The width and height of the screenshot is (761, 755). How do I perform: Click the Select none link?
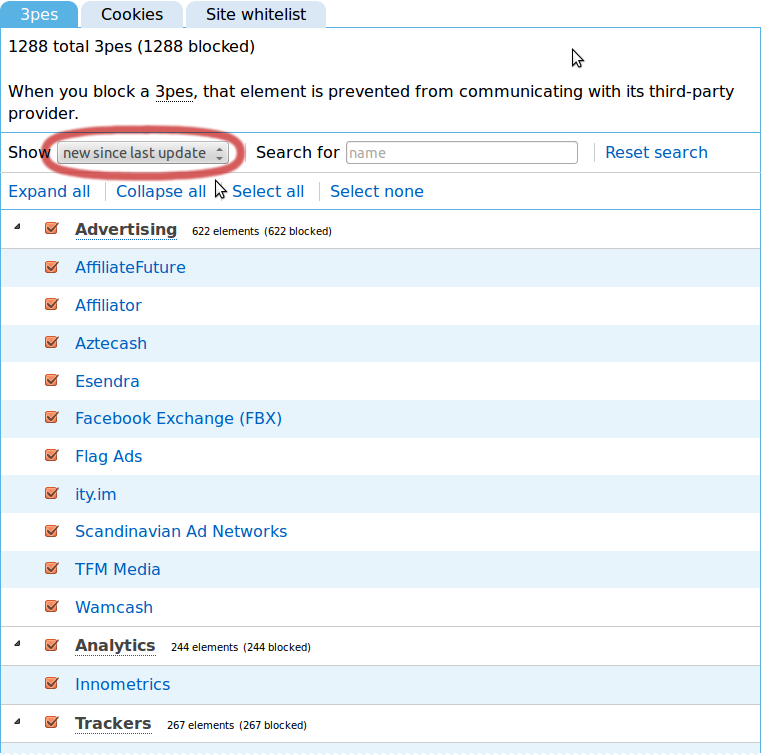[377, 192]
